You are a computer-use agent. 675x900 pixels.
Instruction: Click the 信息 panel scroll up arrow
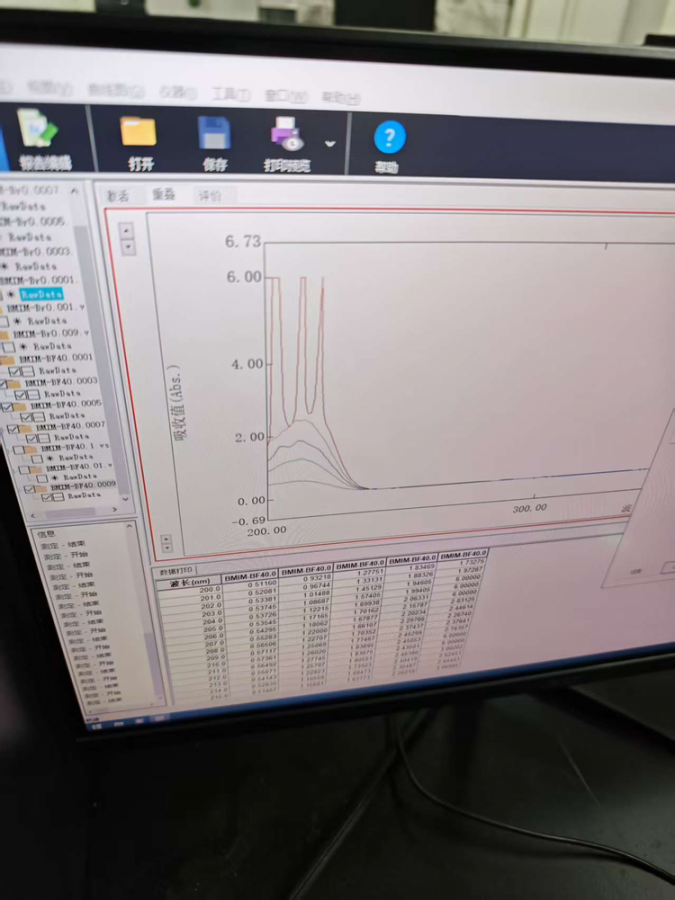pyautogui.click(x=130, y=526)
